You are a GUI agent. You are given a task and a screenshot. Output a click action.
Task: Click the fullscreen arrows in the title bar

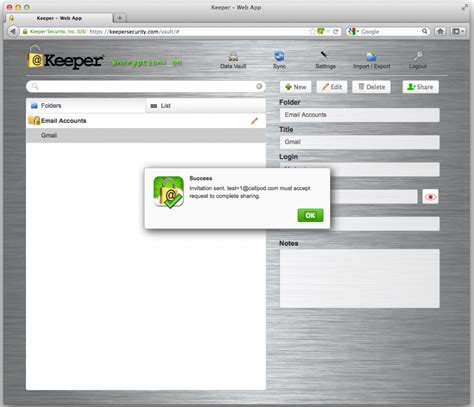point(465,7)
